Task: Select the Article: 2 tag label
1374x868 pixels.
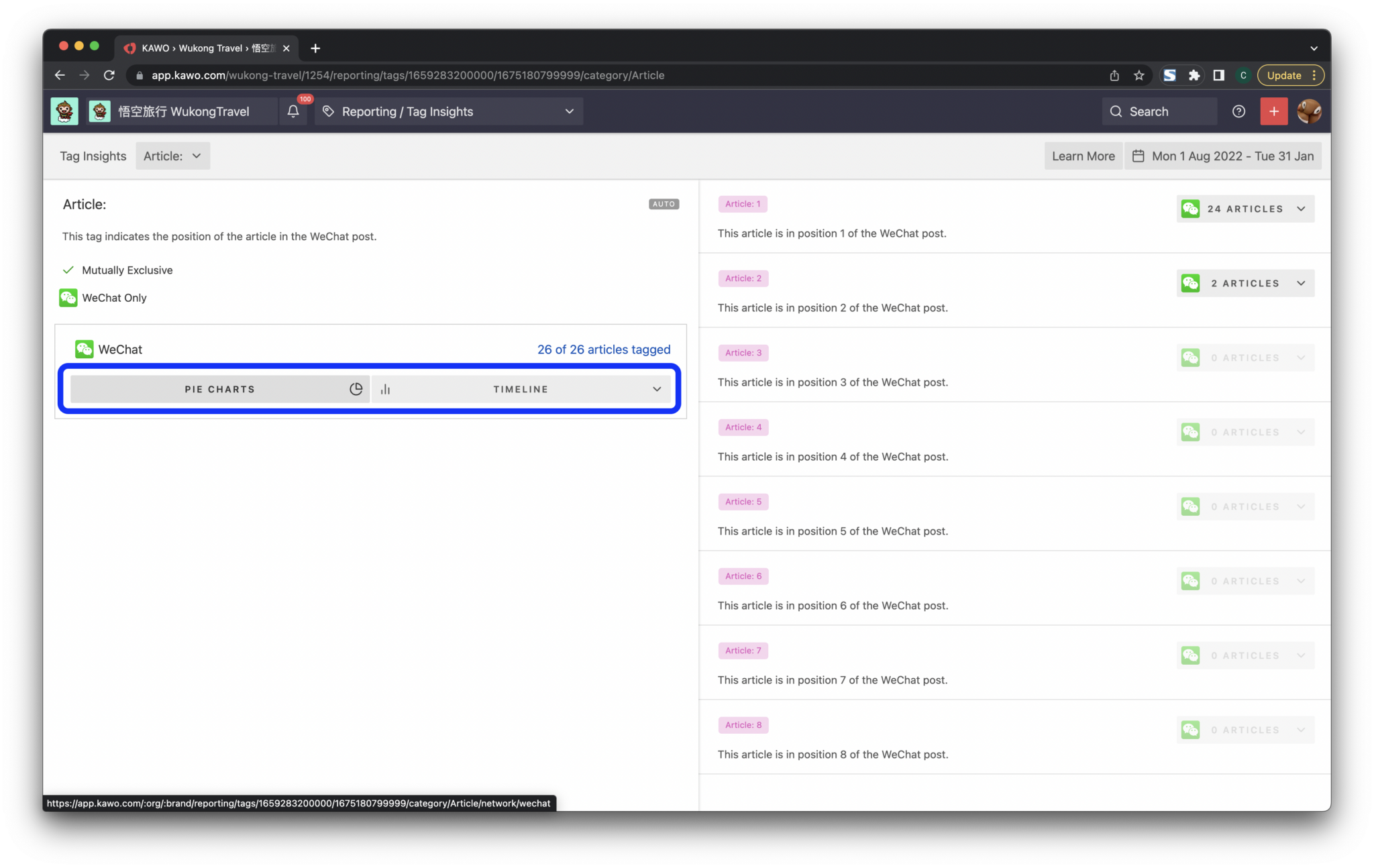Action: click(x=743, y=278)
